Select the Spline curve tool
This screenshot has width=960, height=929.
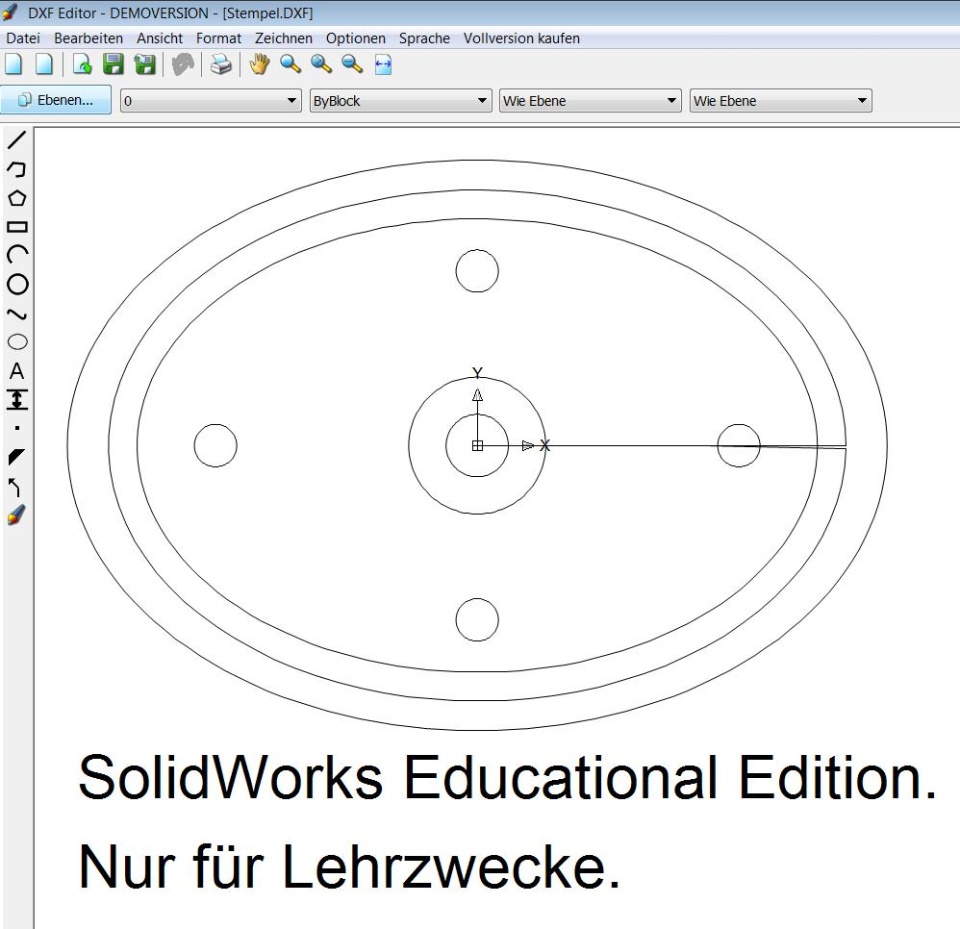pos(17,314)
